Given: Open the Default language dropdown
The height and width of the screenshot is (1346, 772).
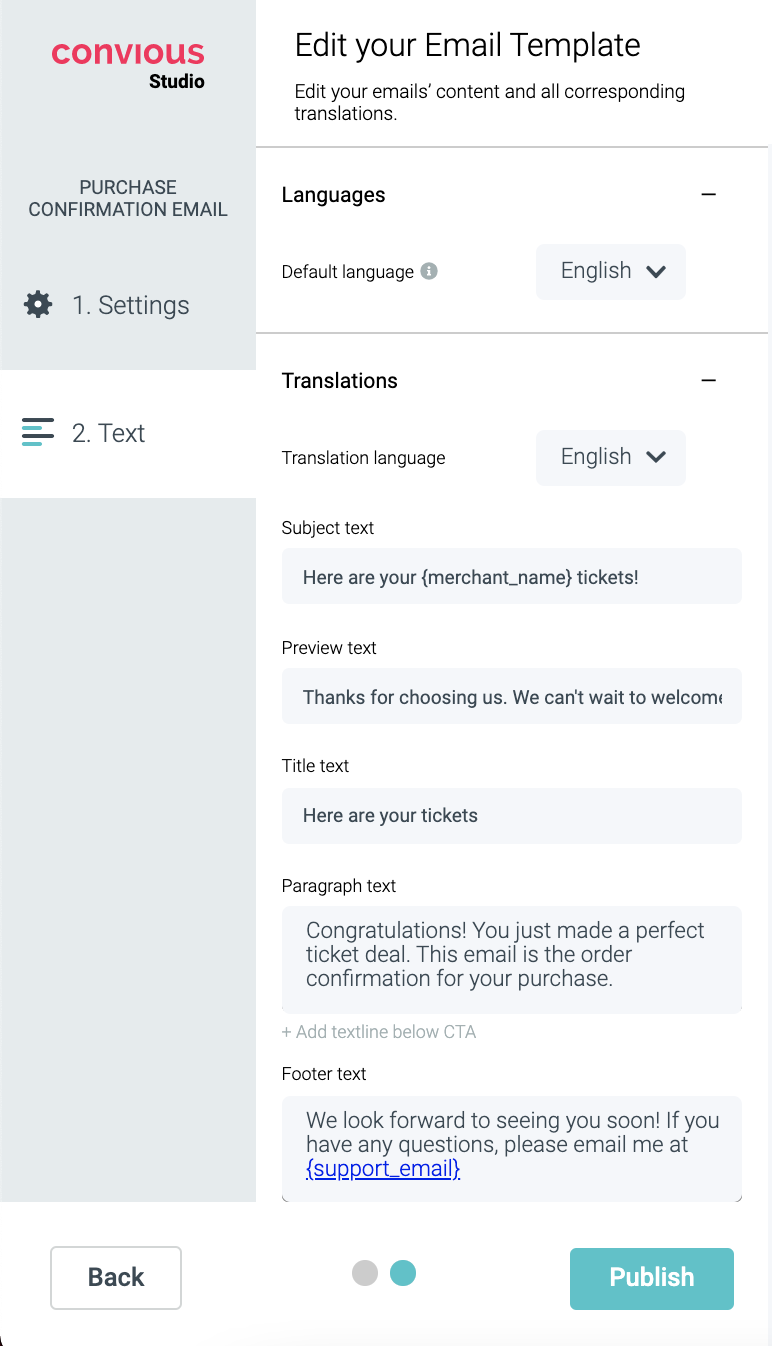Looking at the screenshot, I should [x=611, y=271].
